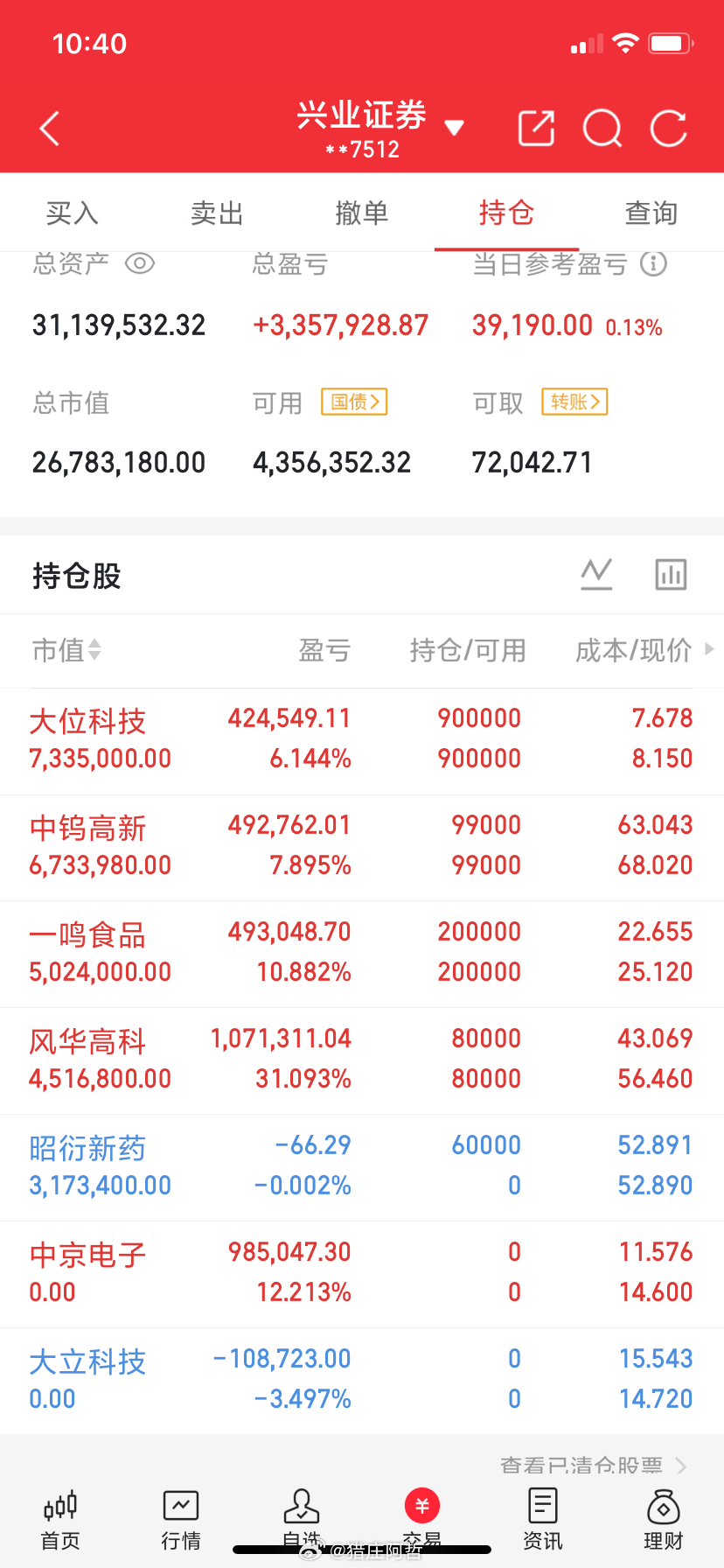The width and height of the screenshot is (724, 1568).
Task: Select 交易 in bottom navigation
Action: 422,1521
